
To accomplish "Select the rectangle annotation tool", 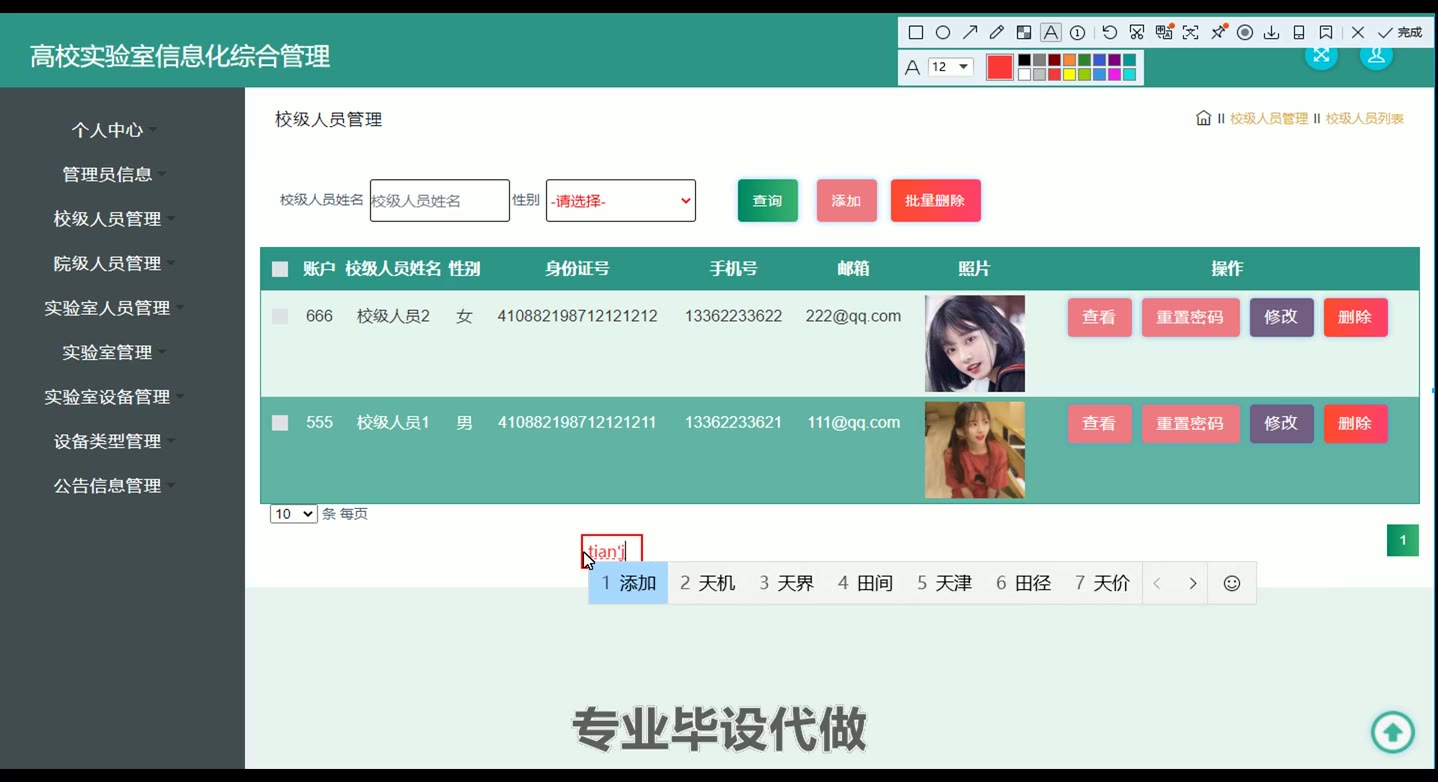I will click(x=915, y=33).
